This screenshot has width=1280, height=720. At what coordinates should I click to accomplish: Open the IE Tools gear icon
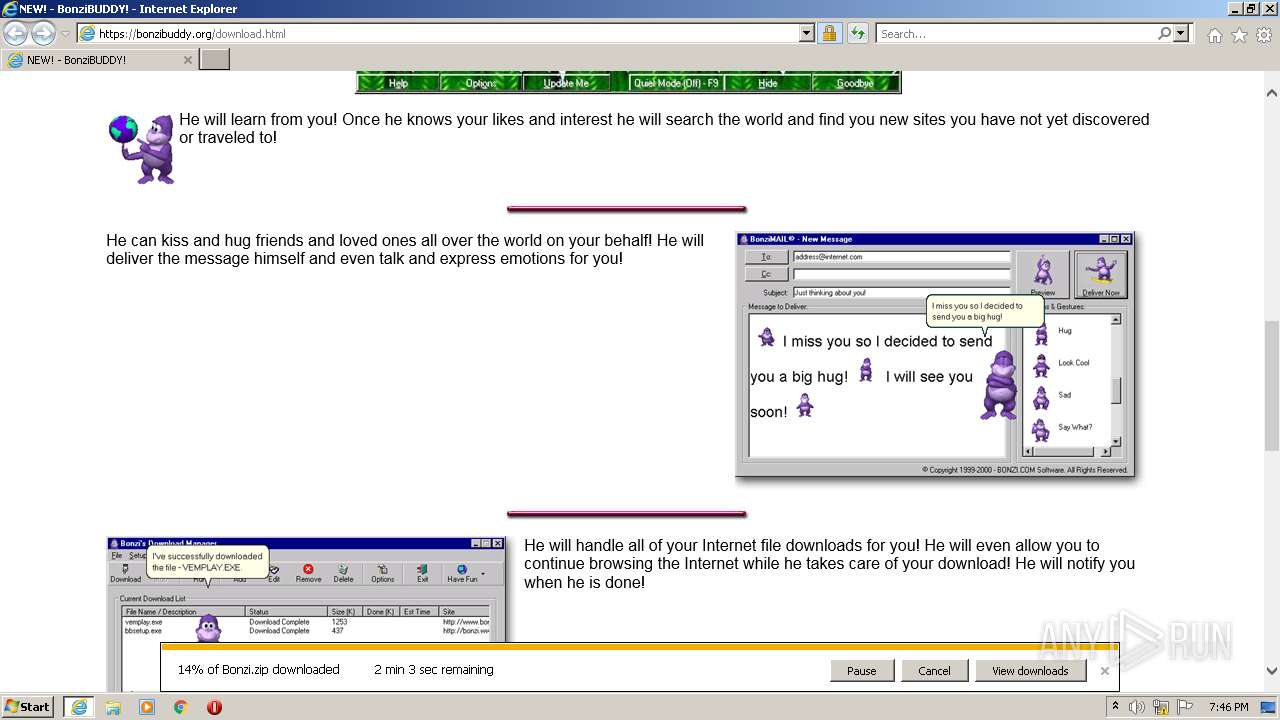pos(1264,35)
